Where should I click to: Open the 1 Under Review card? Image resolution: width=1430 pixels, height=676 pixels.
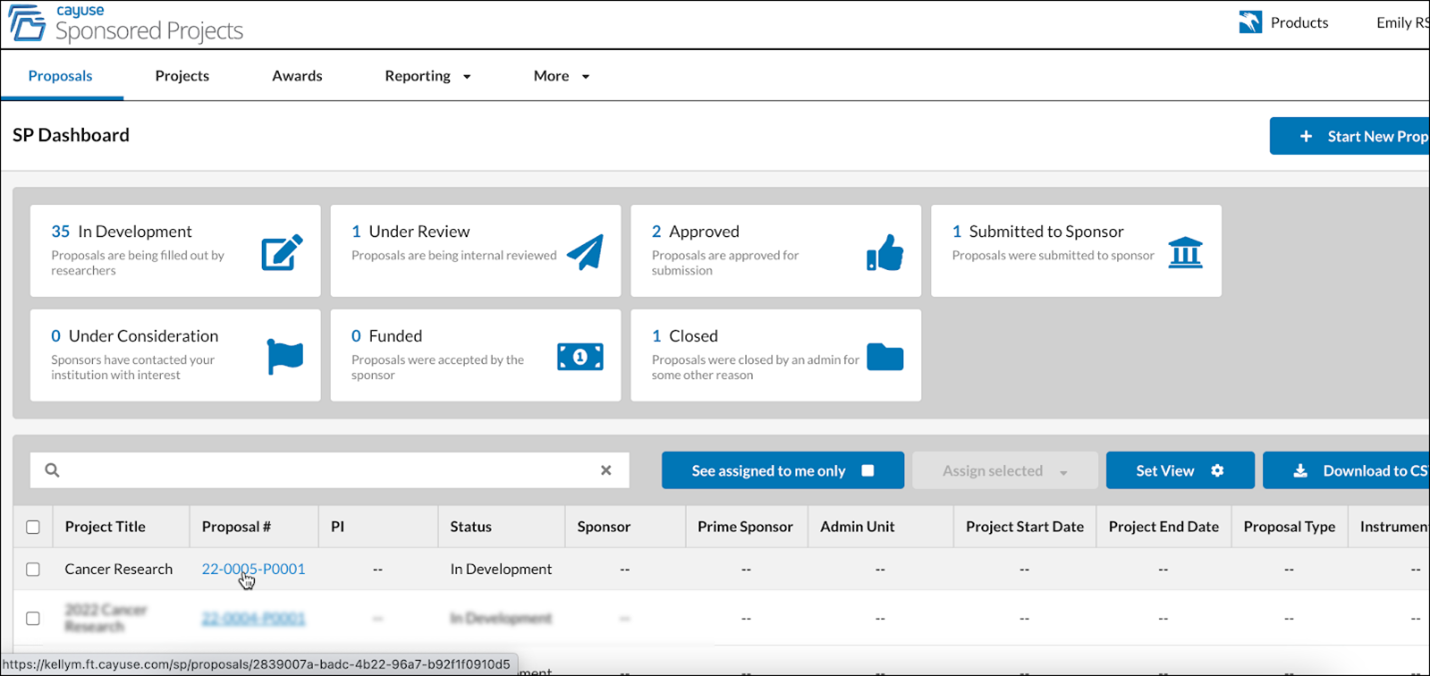coord(475,251)
